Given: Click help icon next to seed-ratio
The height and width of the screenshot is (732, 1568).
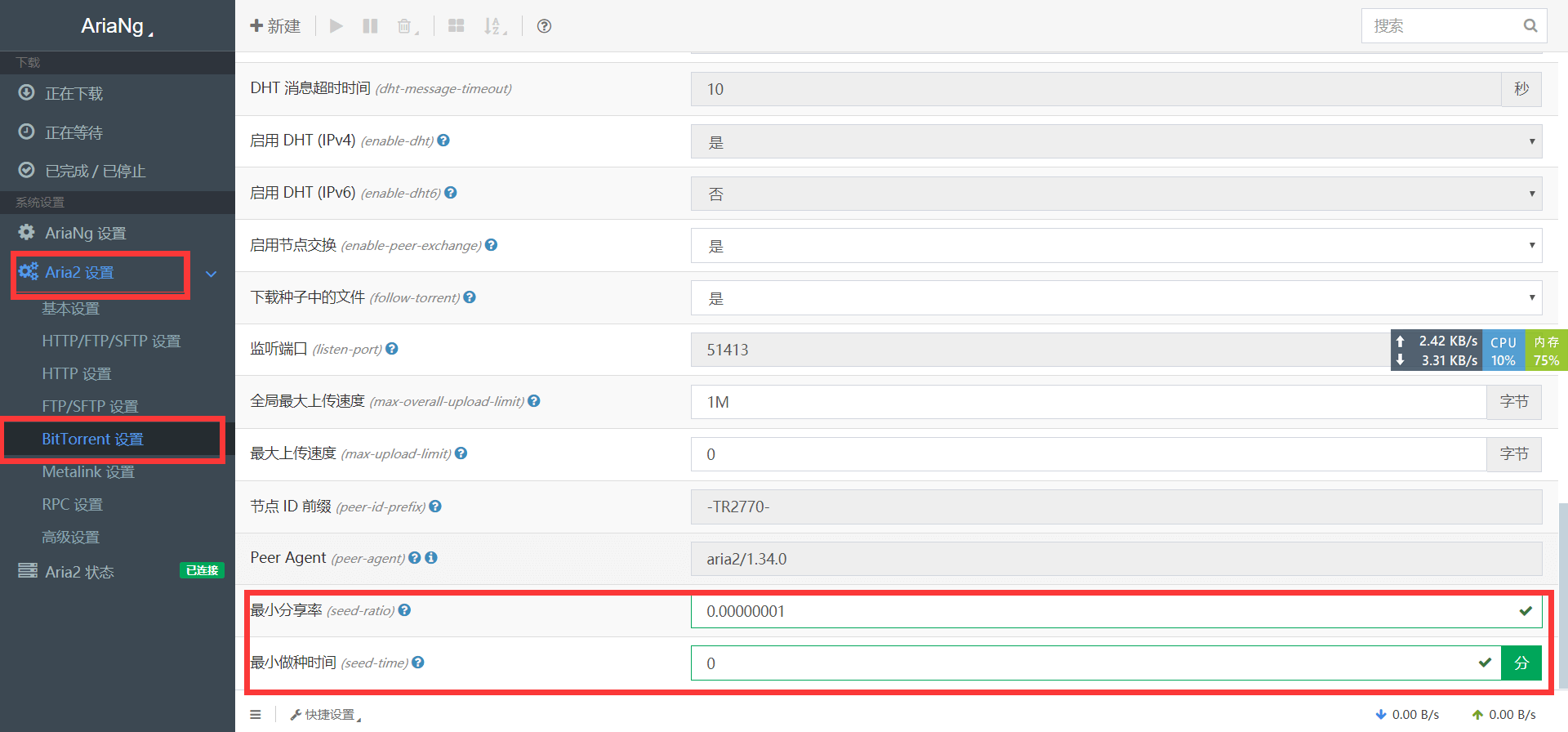Looking at the screenshot, I should tap(405, 610).
